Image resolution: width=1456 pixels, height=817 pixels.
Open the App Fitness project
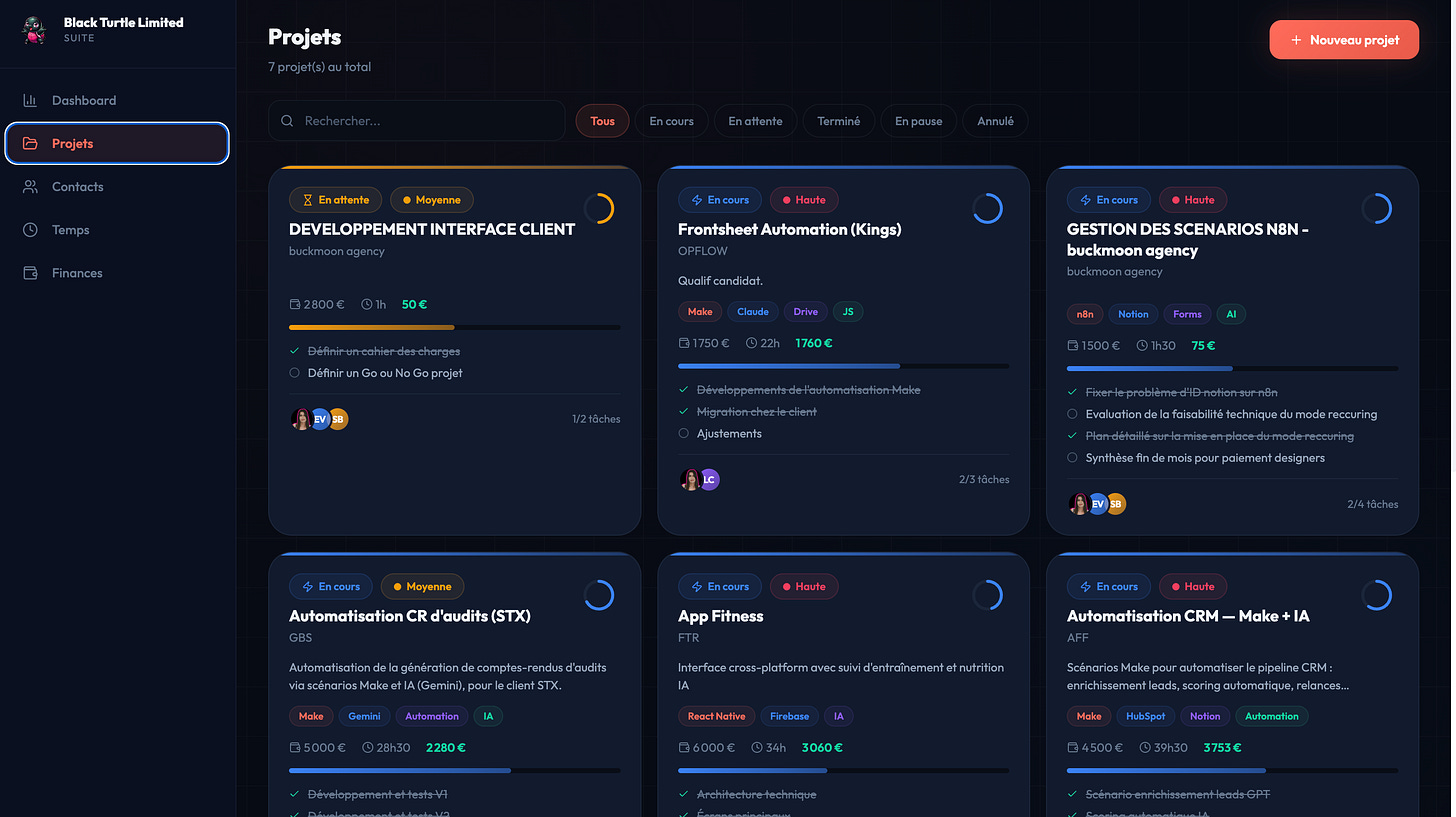(720, 616)
